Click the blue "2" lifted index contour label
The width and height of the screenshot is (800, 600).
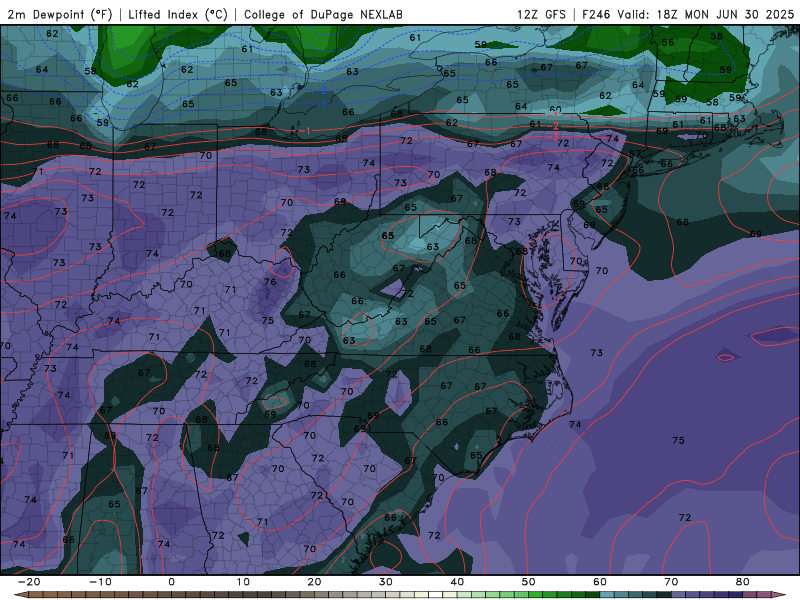pos(323,91)
